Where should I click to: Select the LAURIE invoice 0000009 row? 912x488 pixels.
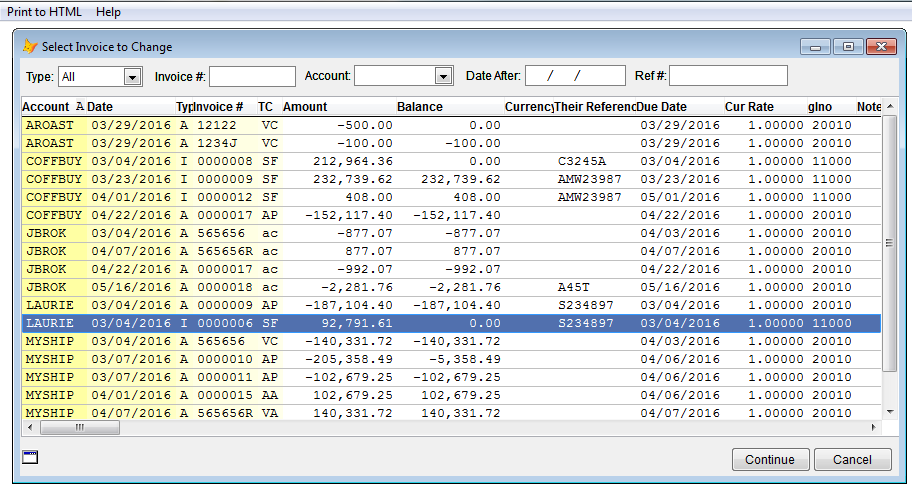click(x=451, y=305)
